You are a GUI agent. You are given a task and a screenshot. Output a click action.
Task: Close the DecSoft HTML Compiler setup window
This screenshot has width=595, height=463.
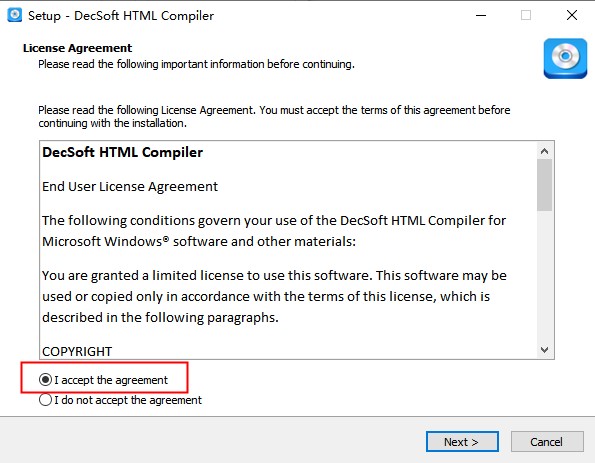click(571, 16)
